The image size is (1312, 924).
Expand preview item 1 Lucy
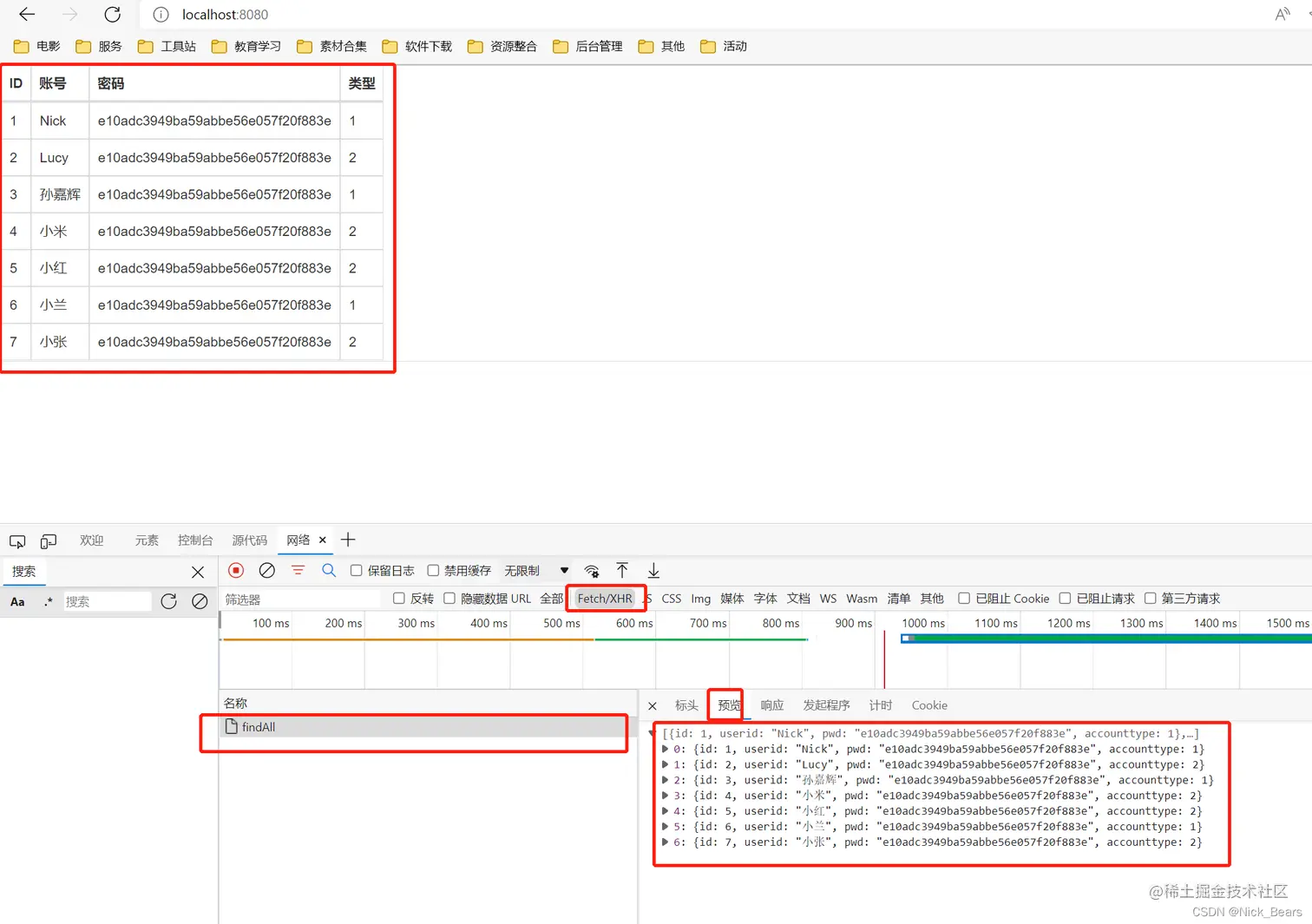[x=666, y=764]
